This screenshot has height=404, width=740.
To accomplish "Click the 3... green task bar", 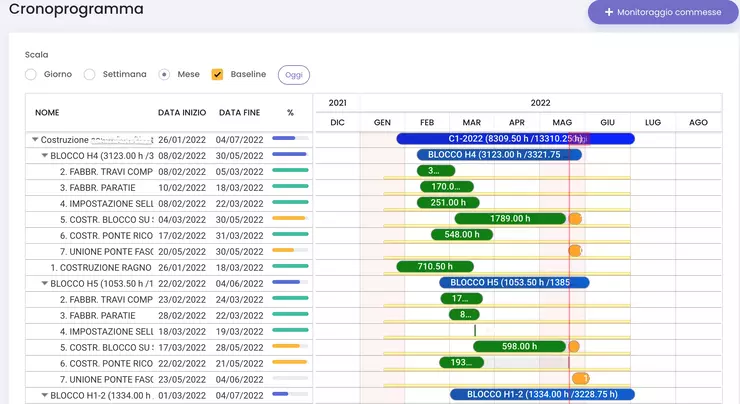I will 436,170.
